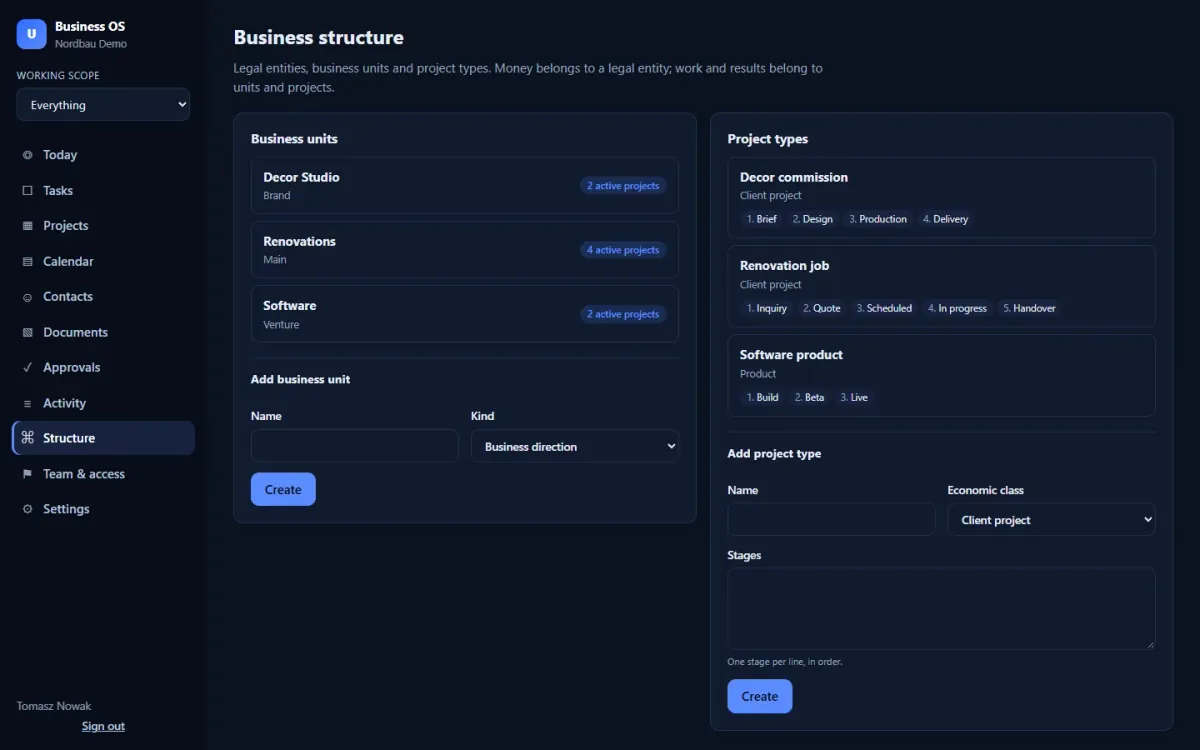The height and width of the screenshot is (750, 1200).
Task: Select the Software product project type
Action: (x=941, y=375)
